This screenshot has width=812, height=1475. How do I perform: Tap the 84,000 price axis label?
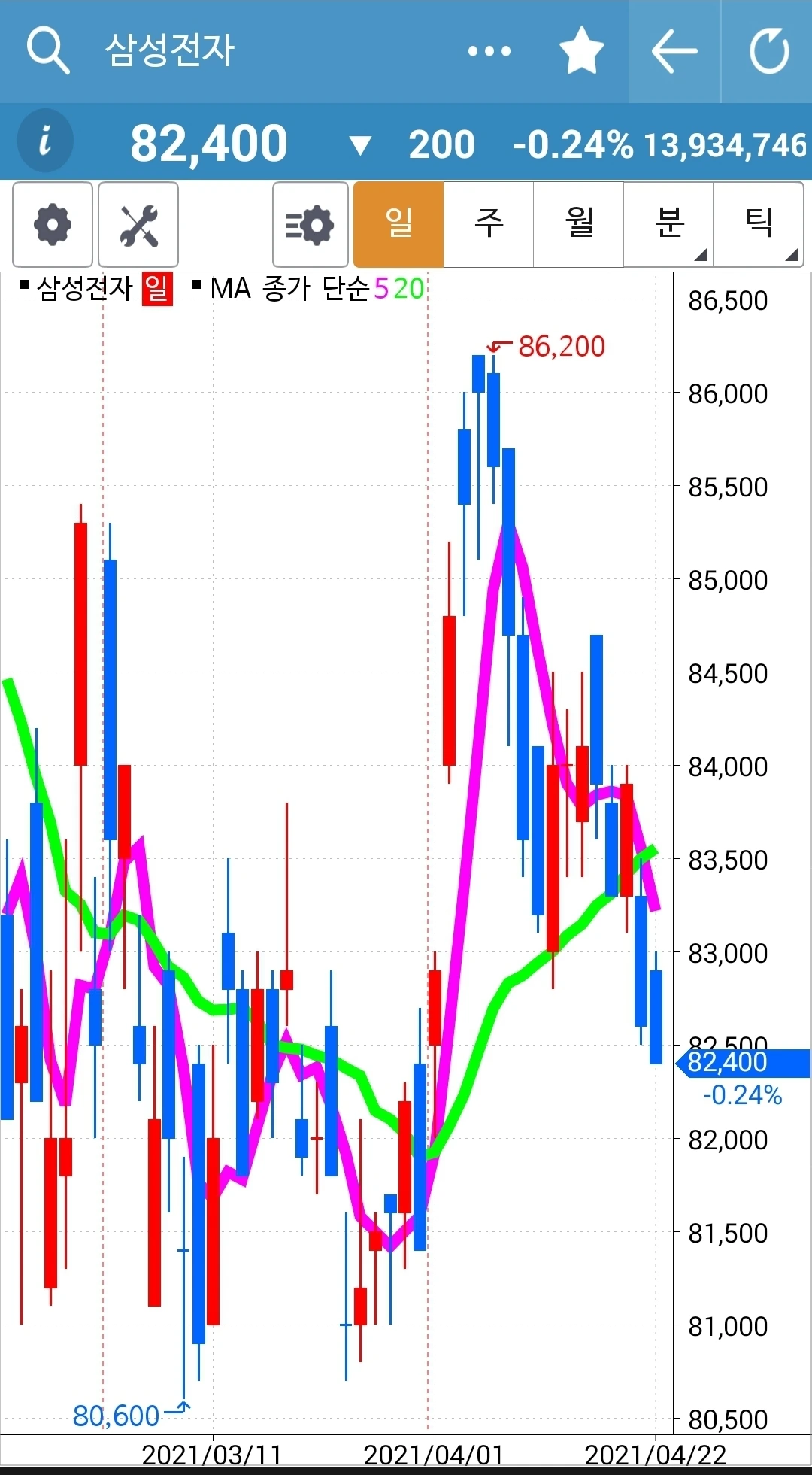click(728, 766)
